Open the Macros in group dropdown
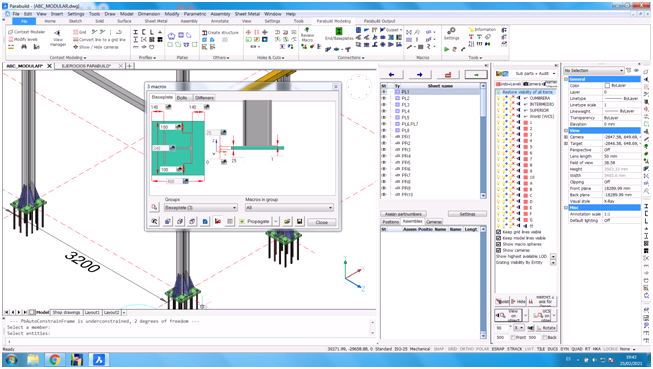Viewport: 653px width, 369px height. click(x=289, y=207)
